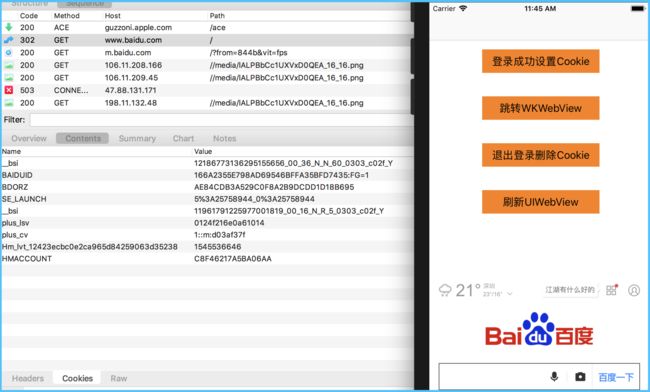Screen dimensions: 650x392
Task: Tap the Baidu search text field
Action: (493, 377)
